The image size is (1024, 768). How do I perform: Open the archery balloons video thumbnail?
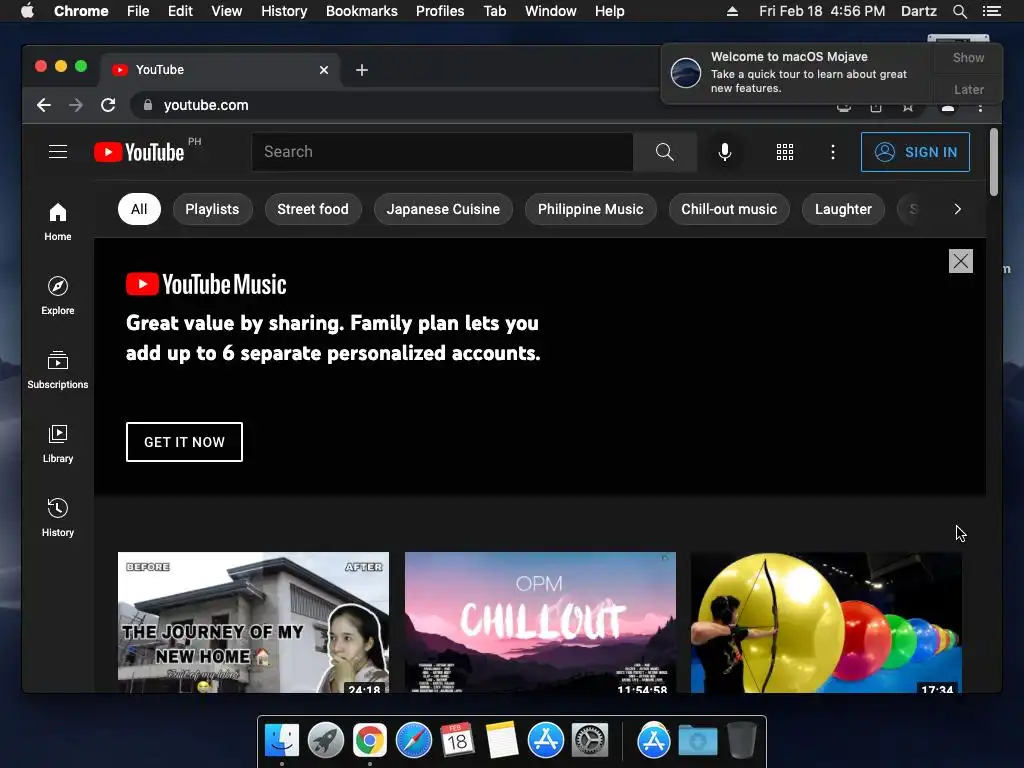click(826, 622)
